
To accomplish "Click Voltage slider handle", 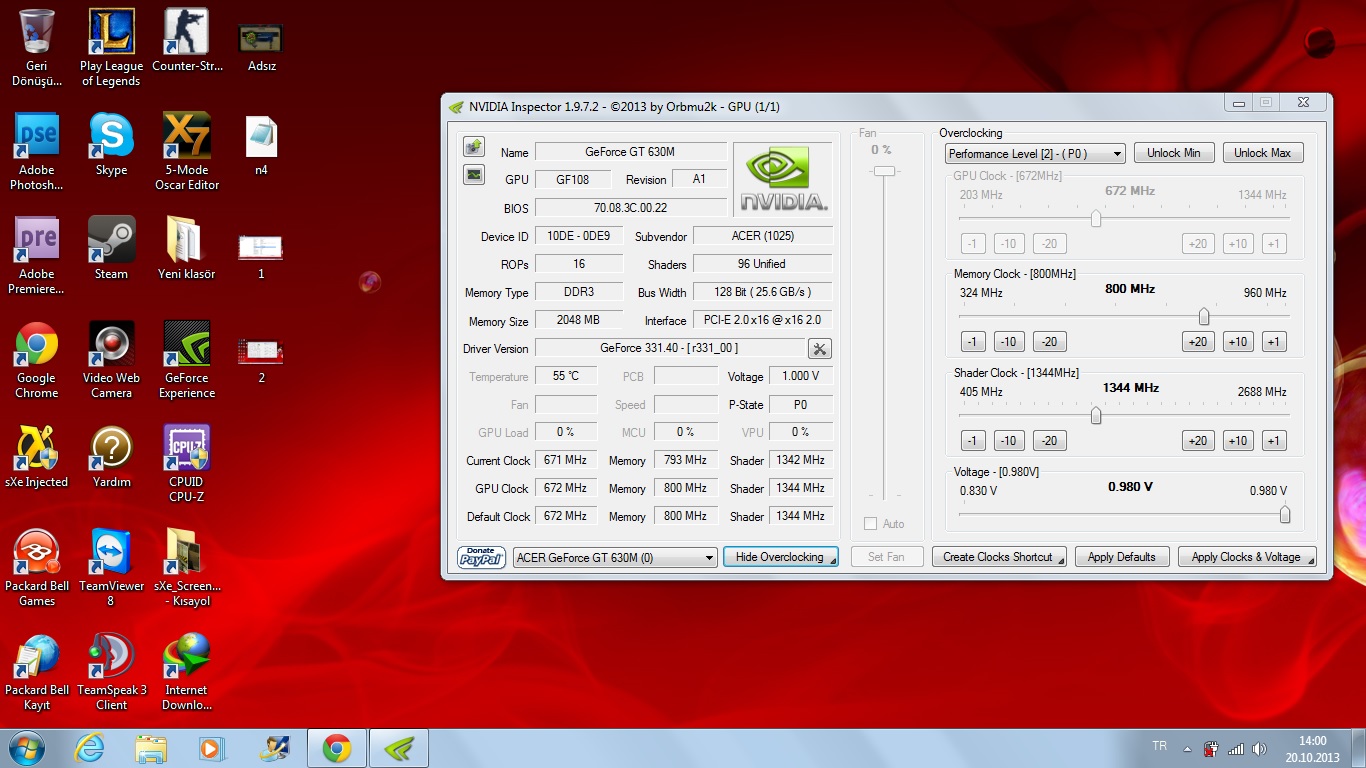I will point(1285,515).
